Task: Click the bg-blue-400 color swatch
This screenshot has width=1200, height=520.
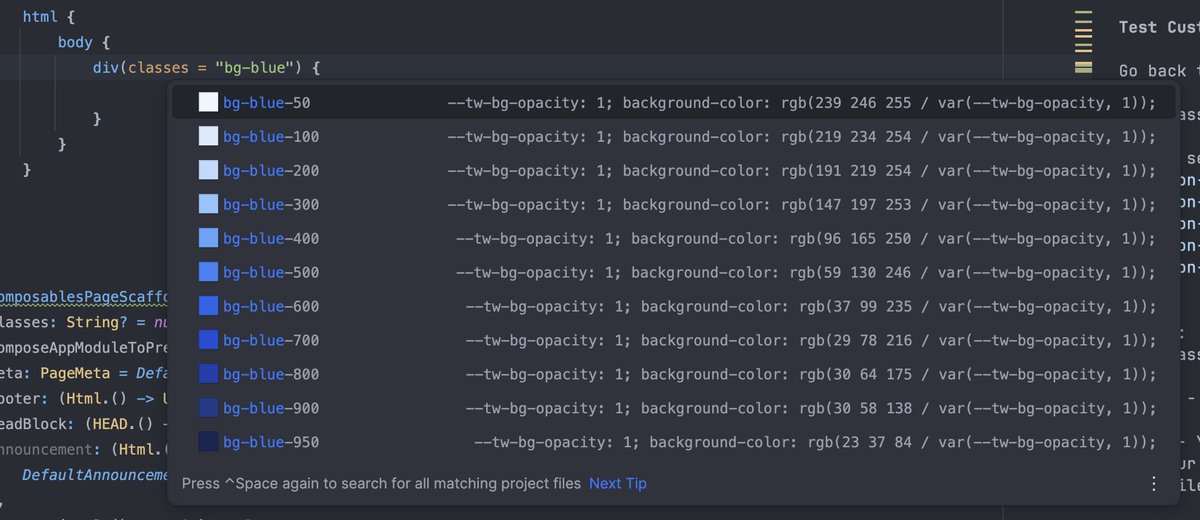Action: click(x=208, y=238)
